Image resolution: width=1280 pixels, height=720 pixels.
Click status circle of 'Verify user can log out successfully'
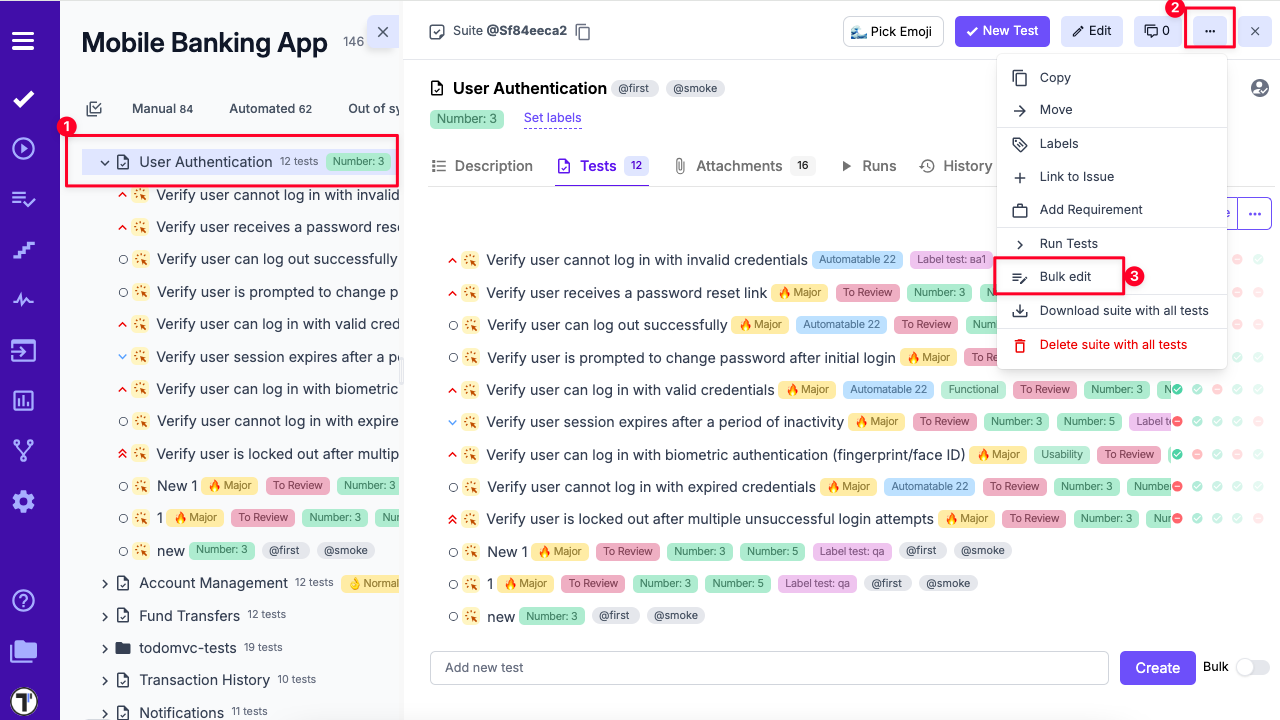click(x=123, y=260)
